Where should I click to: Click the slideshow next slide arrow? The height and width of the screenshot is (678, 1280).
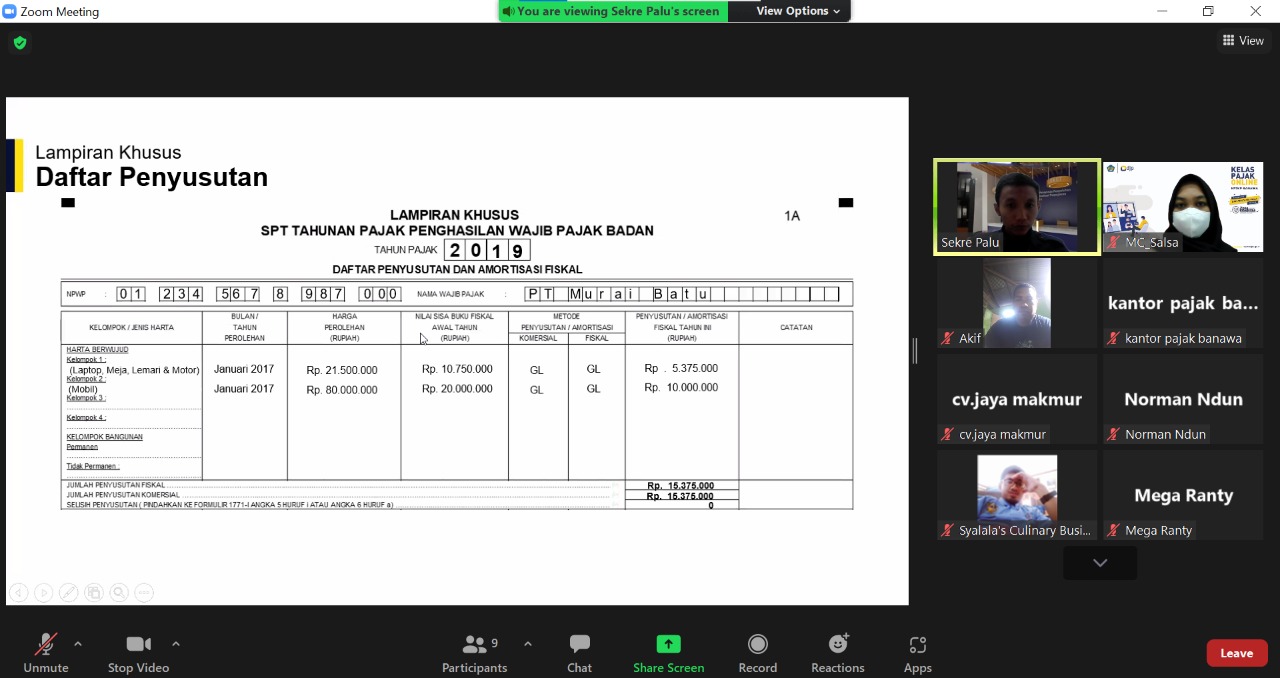click(43, 593)
